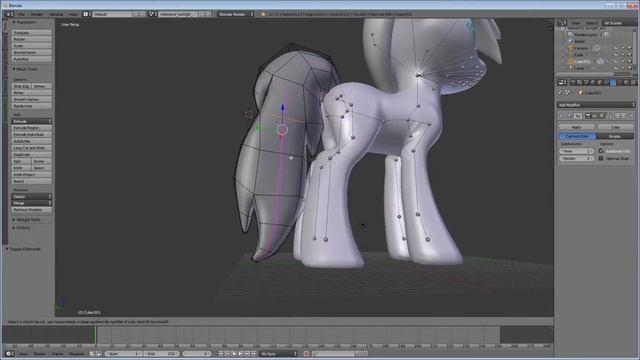
Task: Click Remove Doubles button
Action: [x=31, y=209]
